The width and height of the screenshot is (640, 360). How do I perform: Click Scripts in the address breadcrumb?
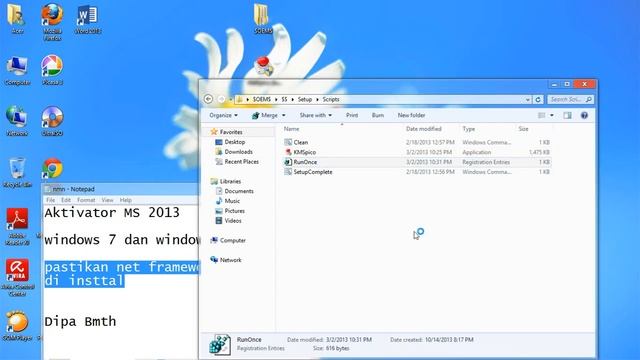point(331,99)
